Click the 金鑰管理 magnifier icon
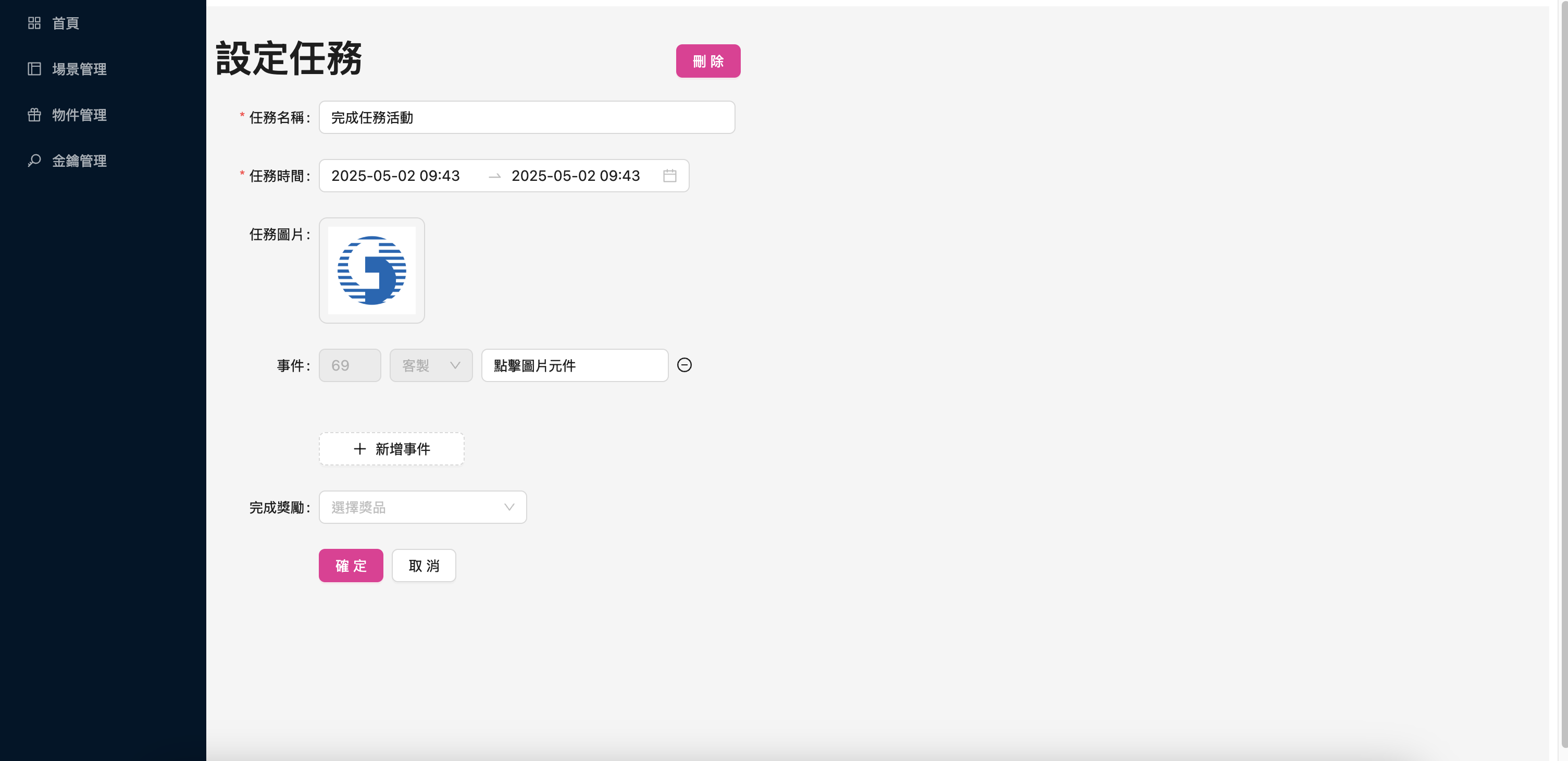Image resolution: width=1568 pixels, height=761 pixels. coord(34,160)
